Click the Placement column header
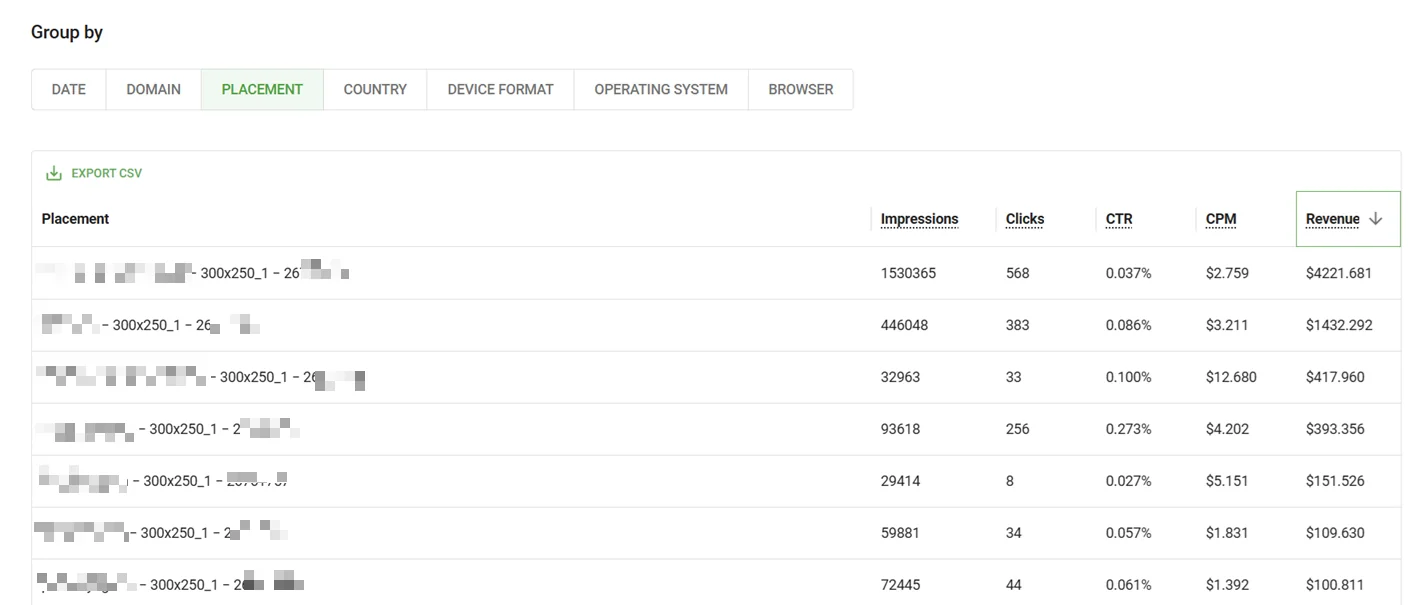This screenshot has height=605, width=1428. 75,218
